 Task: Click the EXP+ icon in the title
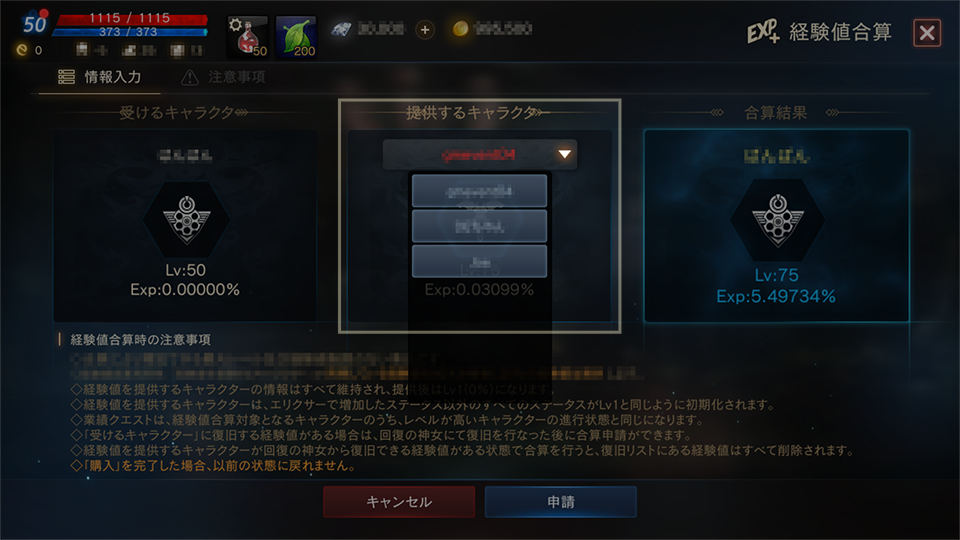coord(763,31)
